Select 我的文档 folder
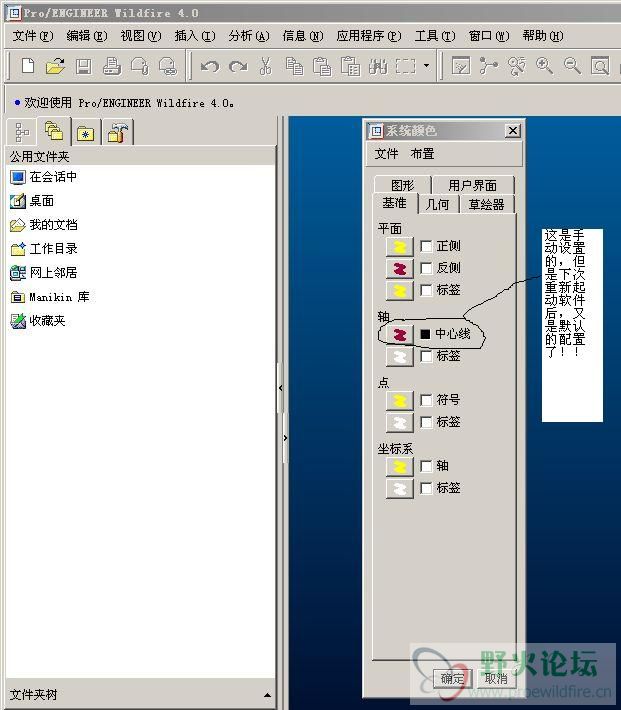The height and width of the screenshot is (710, 621). point(43,225)
